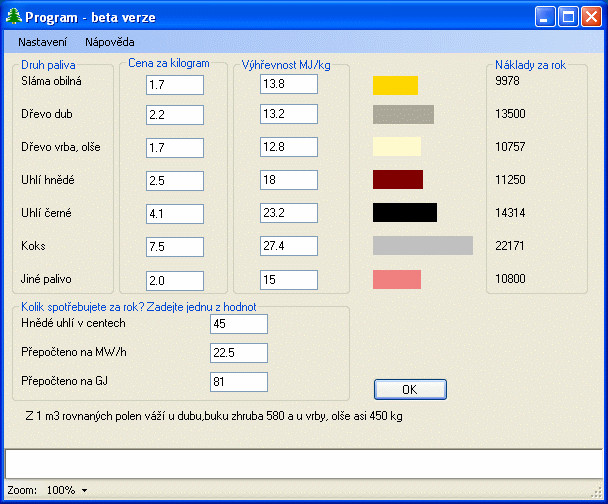Image resolution: width=608 pixels, height=504 pixels.
Task: Open the Zoom 100% dropdown arrow
Action: point(84,490)
